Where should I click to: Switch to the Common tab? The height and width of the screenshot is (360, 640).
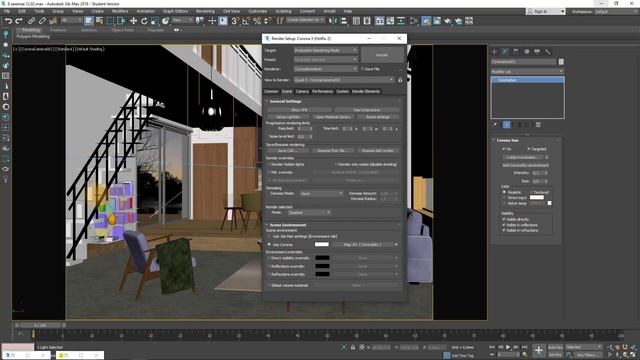point(271,91)
